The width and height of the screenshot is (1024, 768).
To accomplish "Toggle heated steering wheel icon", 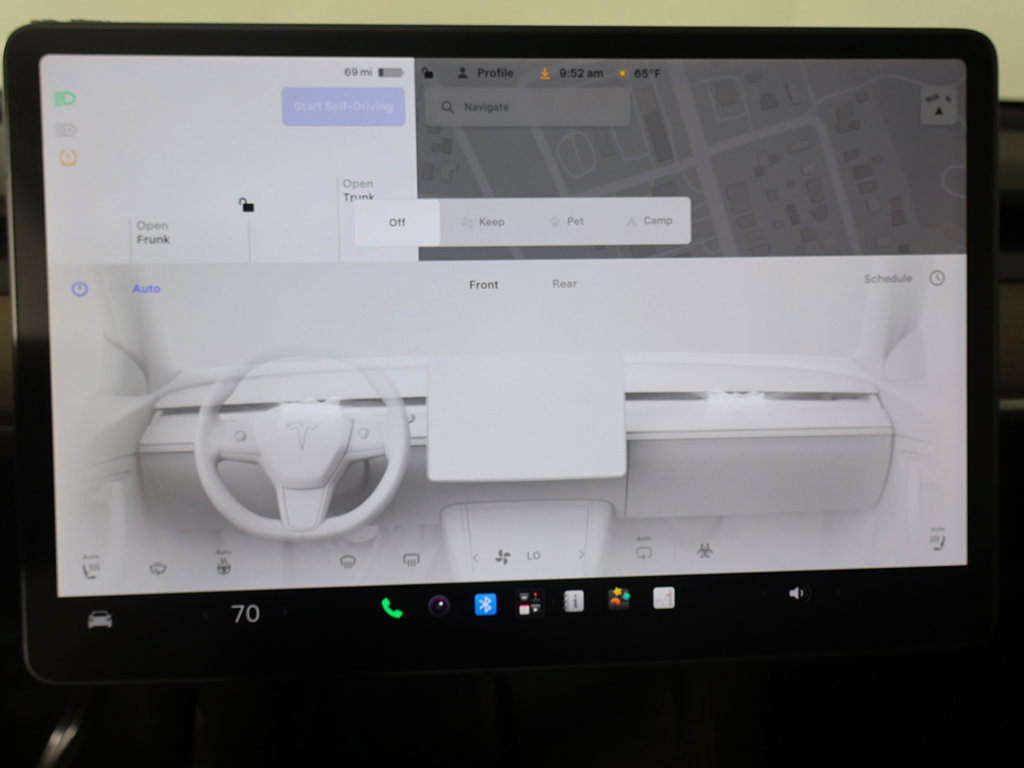I will [223, 563].
